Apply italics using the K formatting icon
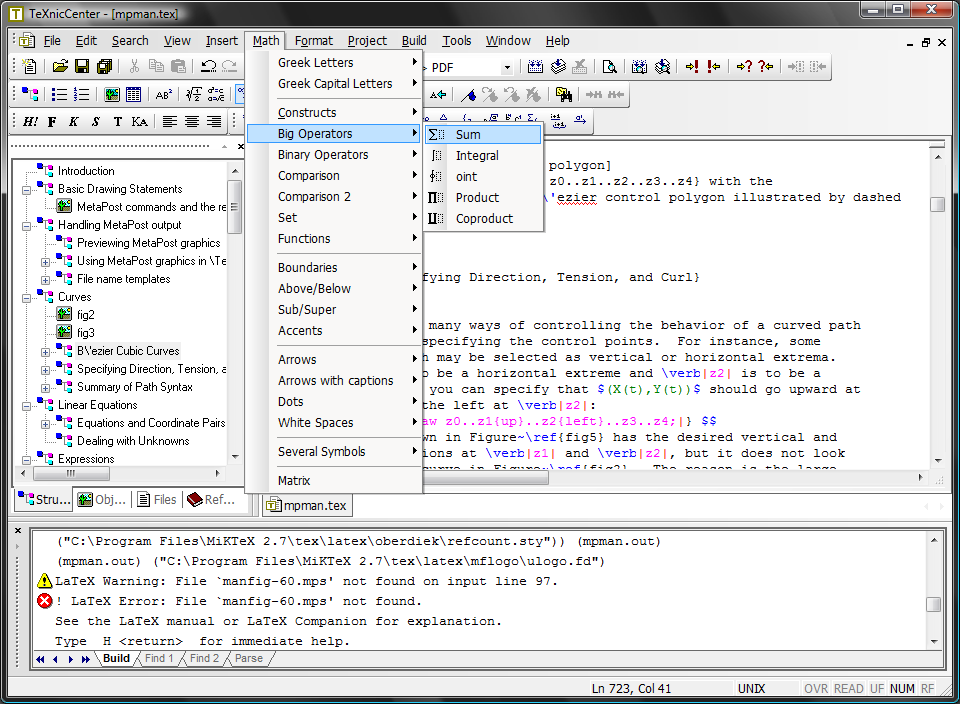Screen dimensions: 960x704 point(74,122)
